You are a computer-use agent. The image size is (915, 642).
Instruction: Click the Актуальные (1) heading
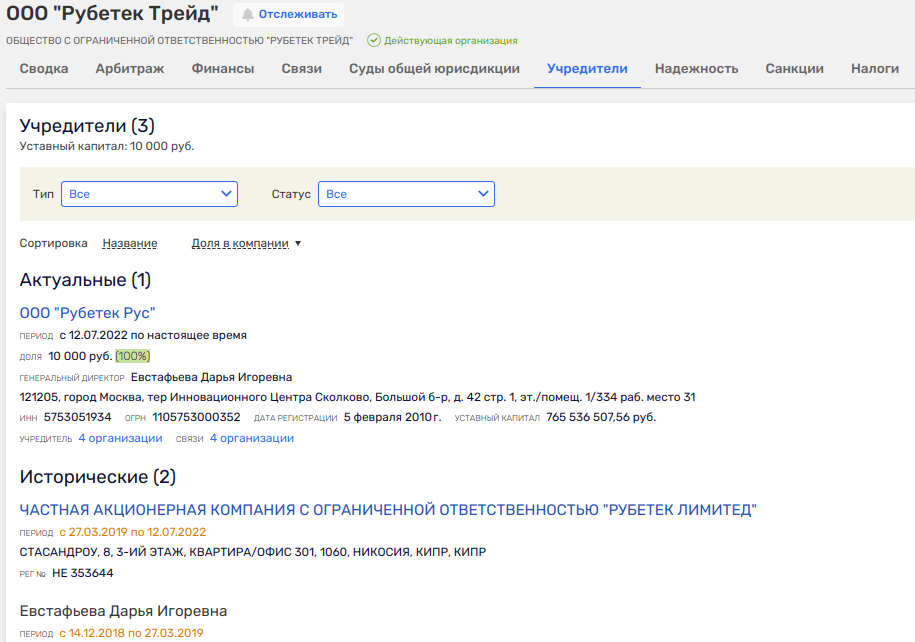tap(85, 280)
